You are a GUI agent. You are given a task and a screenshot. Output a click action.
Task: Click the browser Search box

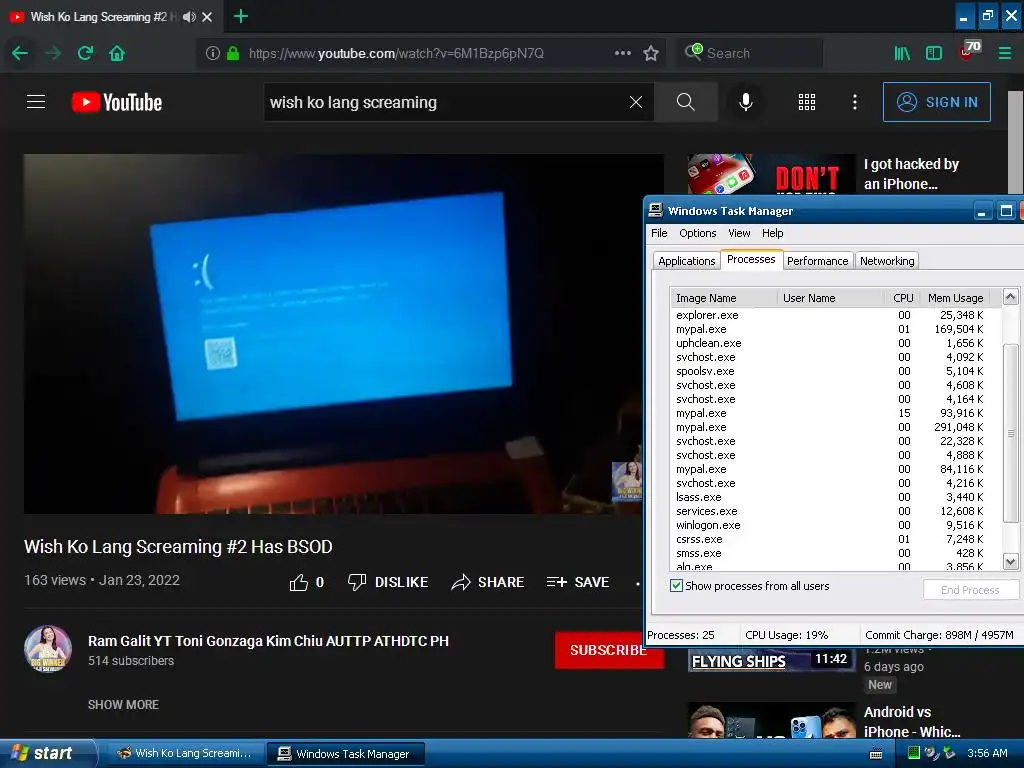pos(749,54)
